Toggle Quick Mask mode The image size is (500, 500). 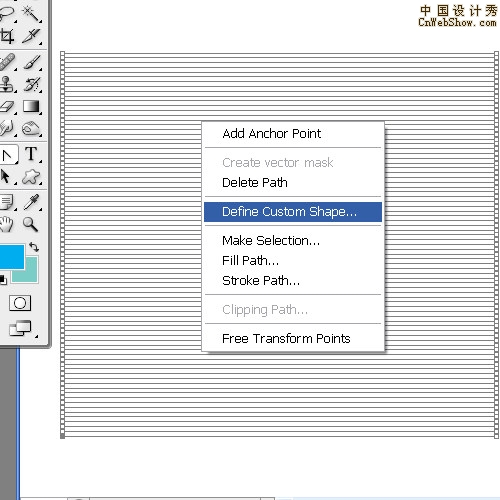pyautogui.click(x=20, y=303)
